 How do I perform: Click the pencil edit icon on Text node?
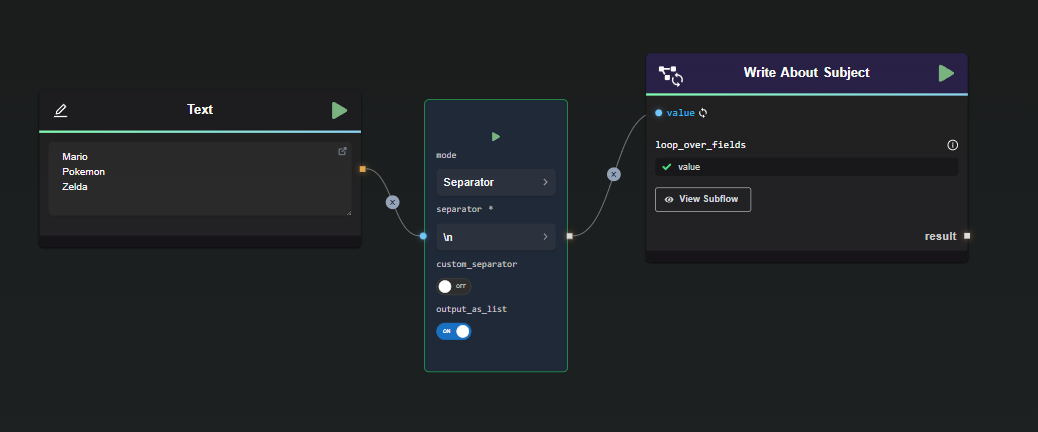click(x=61, y=110)
